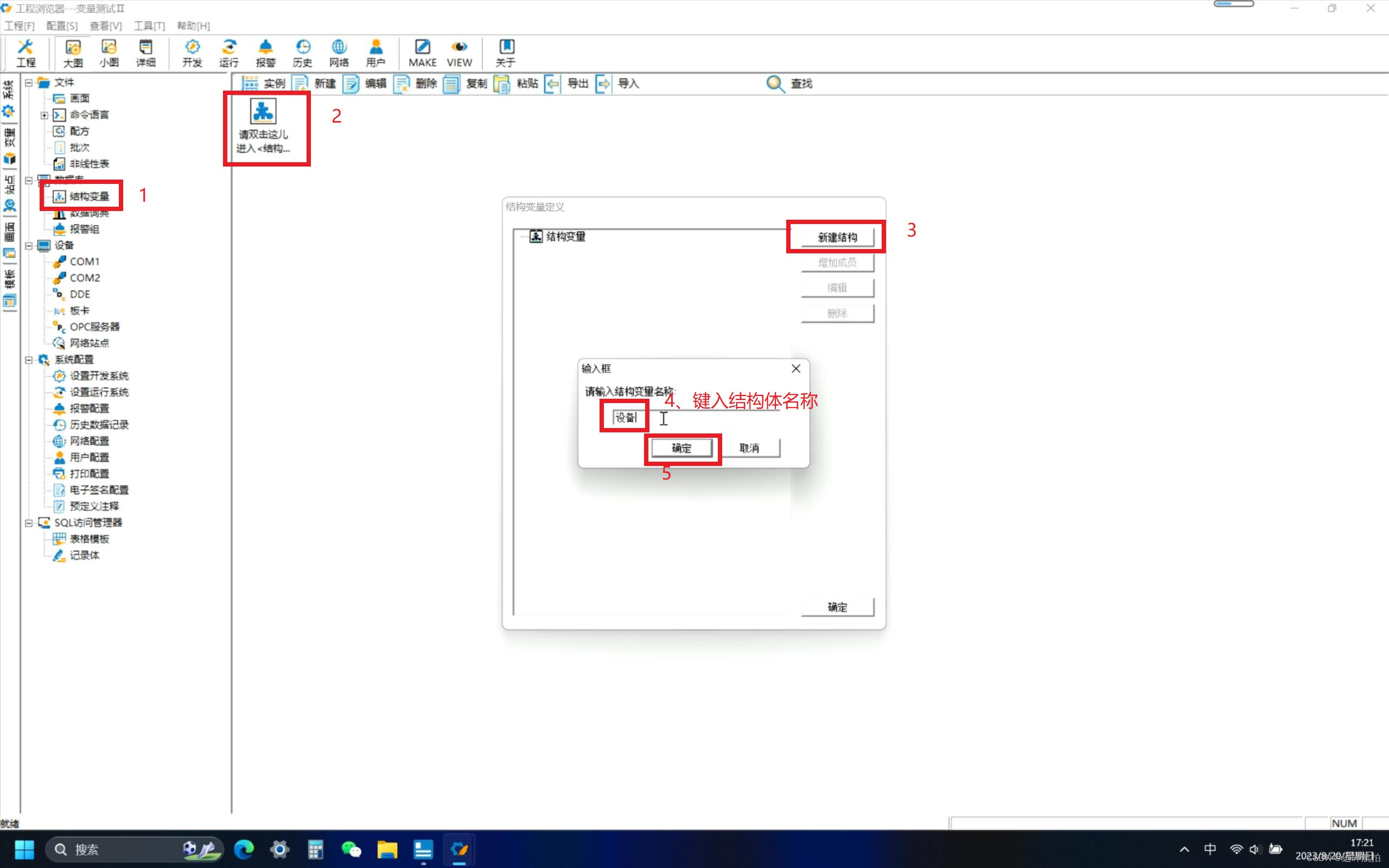Click the 导出 export toolbar icon
Image resolution: width=1389 pixels, height=868 pixels.
[553, 84]
